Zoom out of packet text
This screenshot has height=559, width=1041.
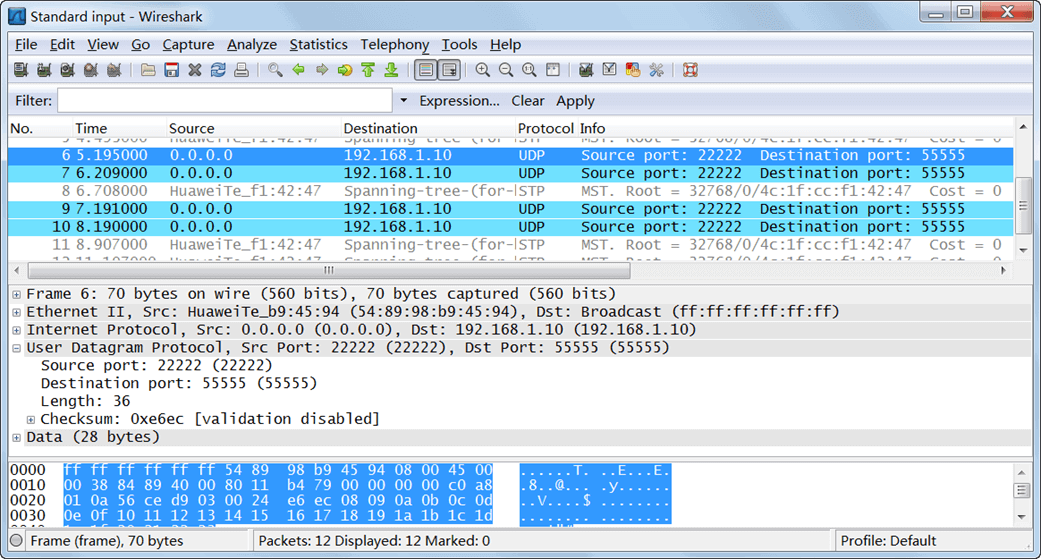pos(506,70)
